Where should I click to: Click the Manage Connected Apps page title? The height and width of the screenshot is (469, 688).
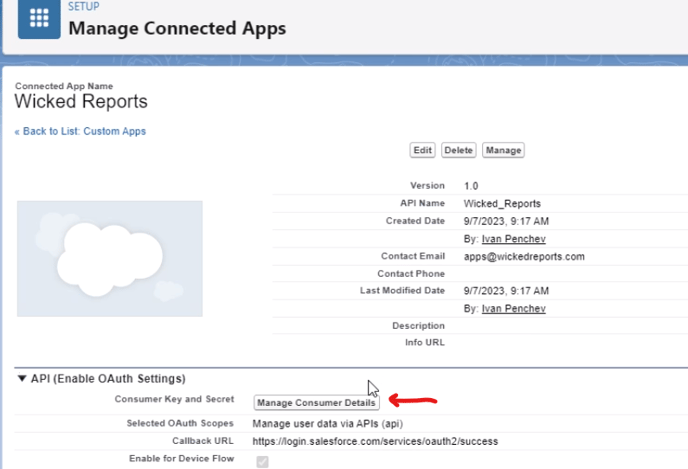pyautogui.click(x=177, y=29)
